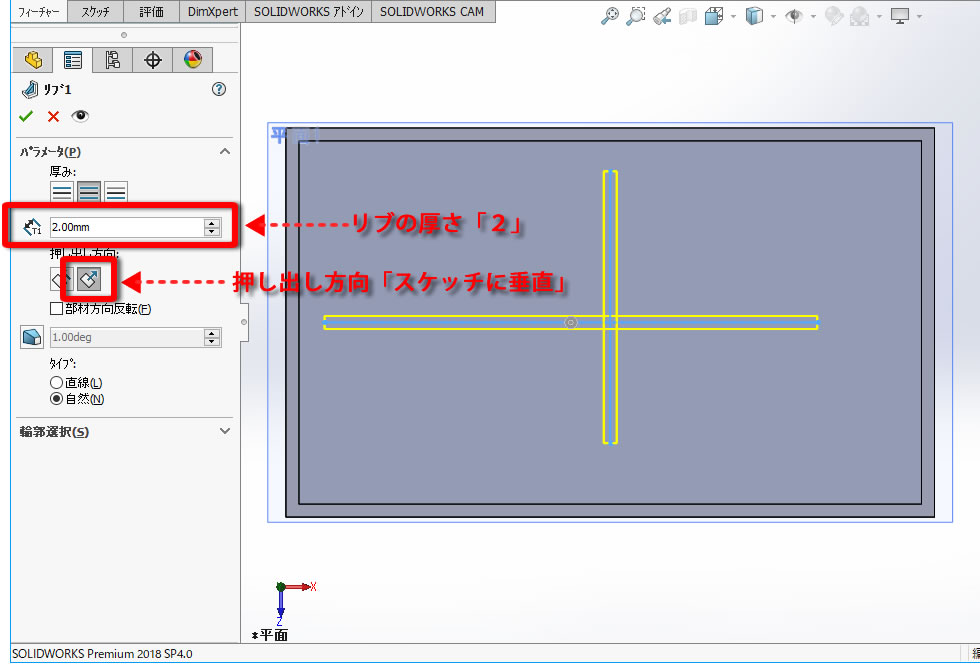The image size is (980, 670).
Task: Switch to the スケッチ tab
Action: click(x=96, y=11)
